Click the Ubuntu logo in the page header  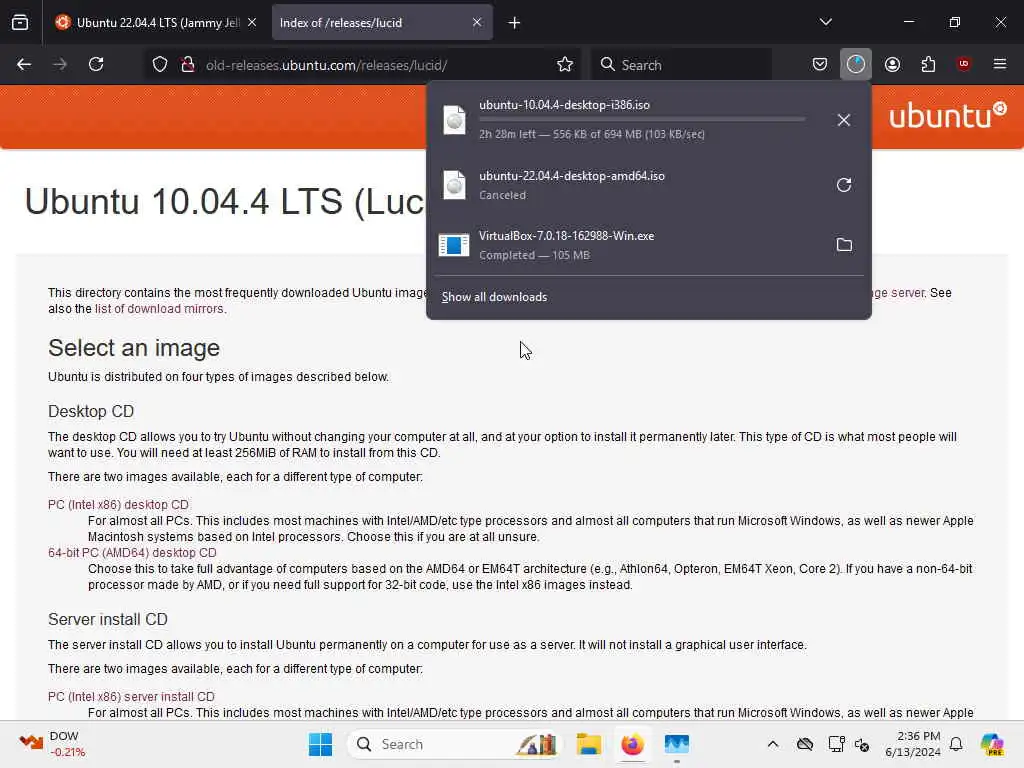tap(948, 116)
